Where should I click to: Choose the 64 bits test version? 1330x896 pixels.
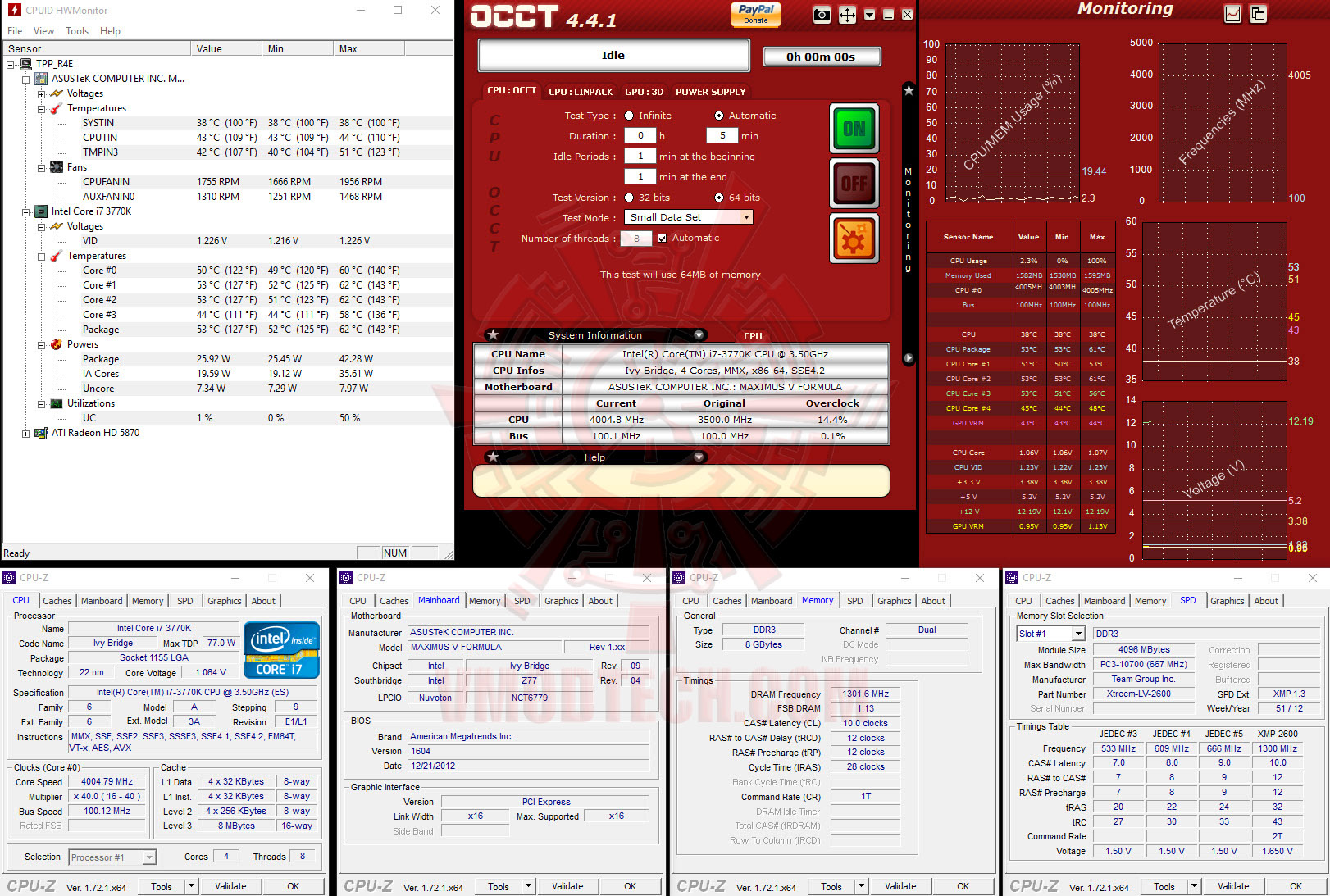tap(719, 198)
